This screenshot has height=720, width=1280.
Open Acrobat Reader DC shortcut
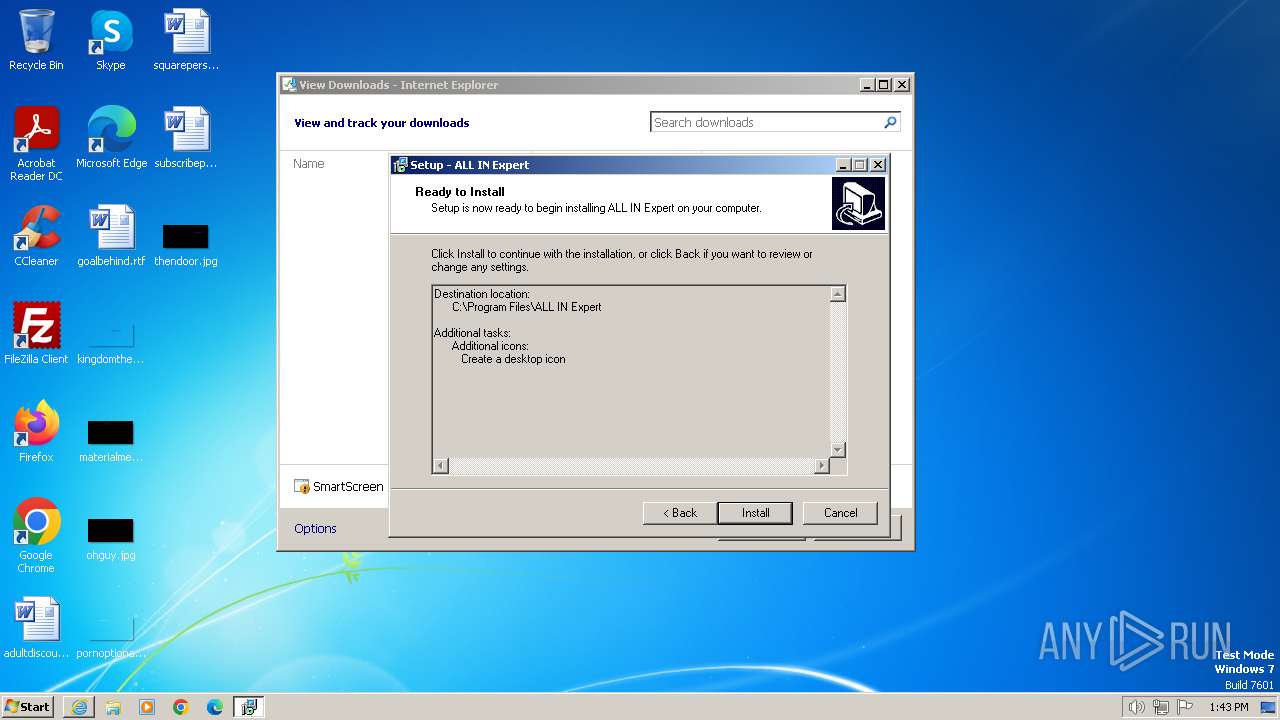coord(36,143)
